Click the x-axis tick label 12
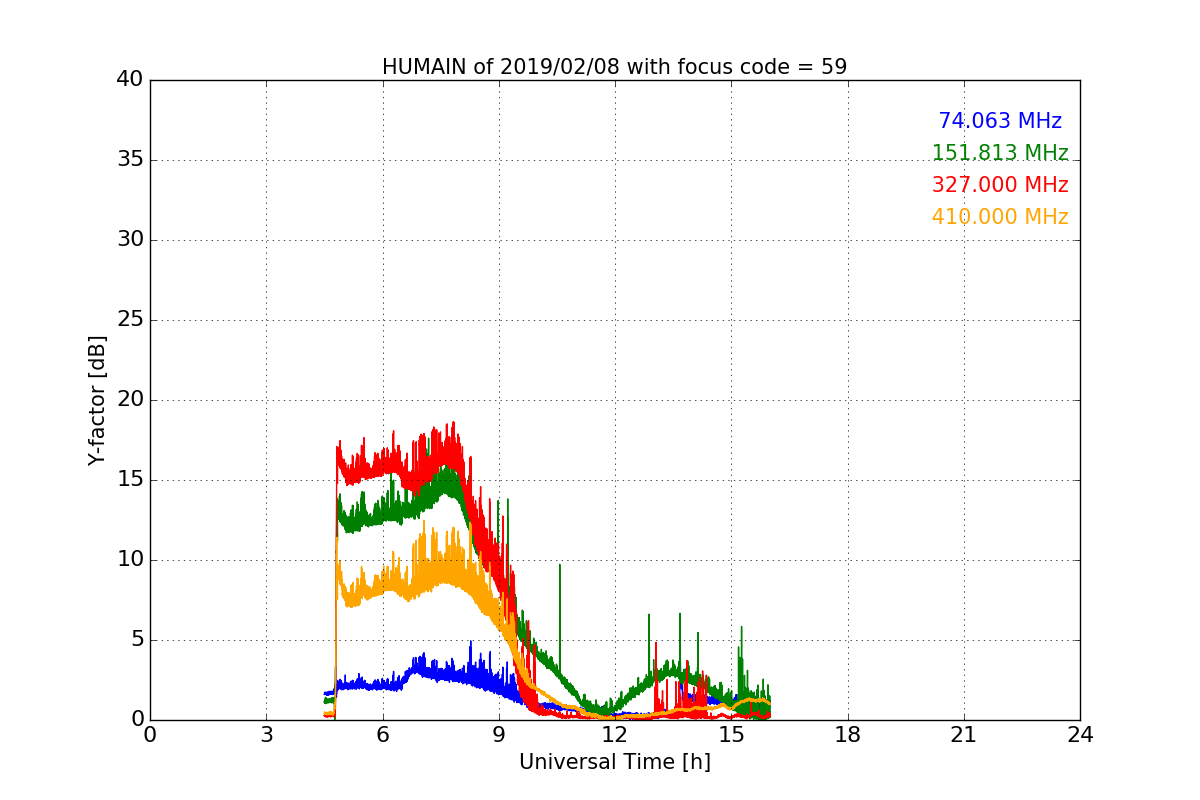This screenshot has height=800, width=1200. coord(615,735)
